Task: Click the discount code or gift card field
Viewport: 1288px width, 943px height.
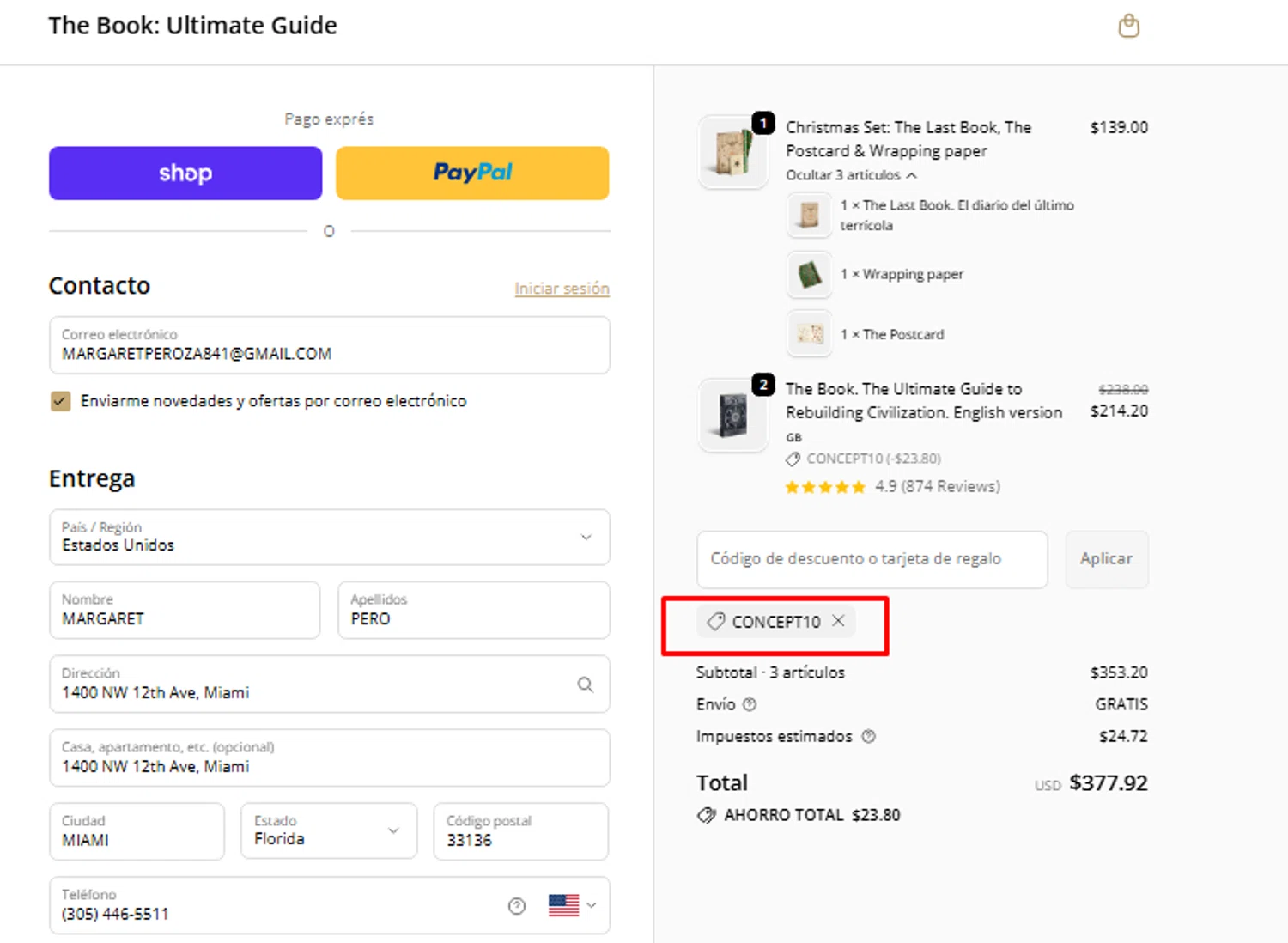Action: point(872,559)
